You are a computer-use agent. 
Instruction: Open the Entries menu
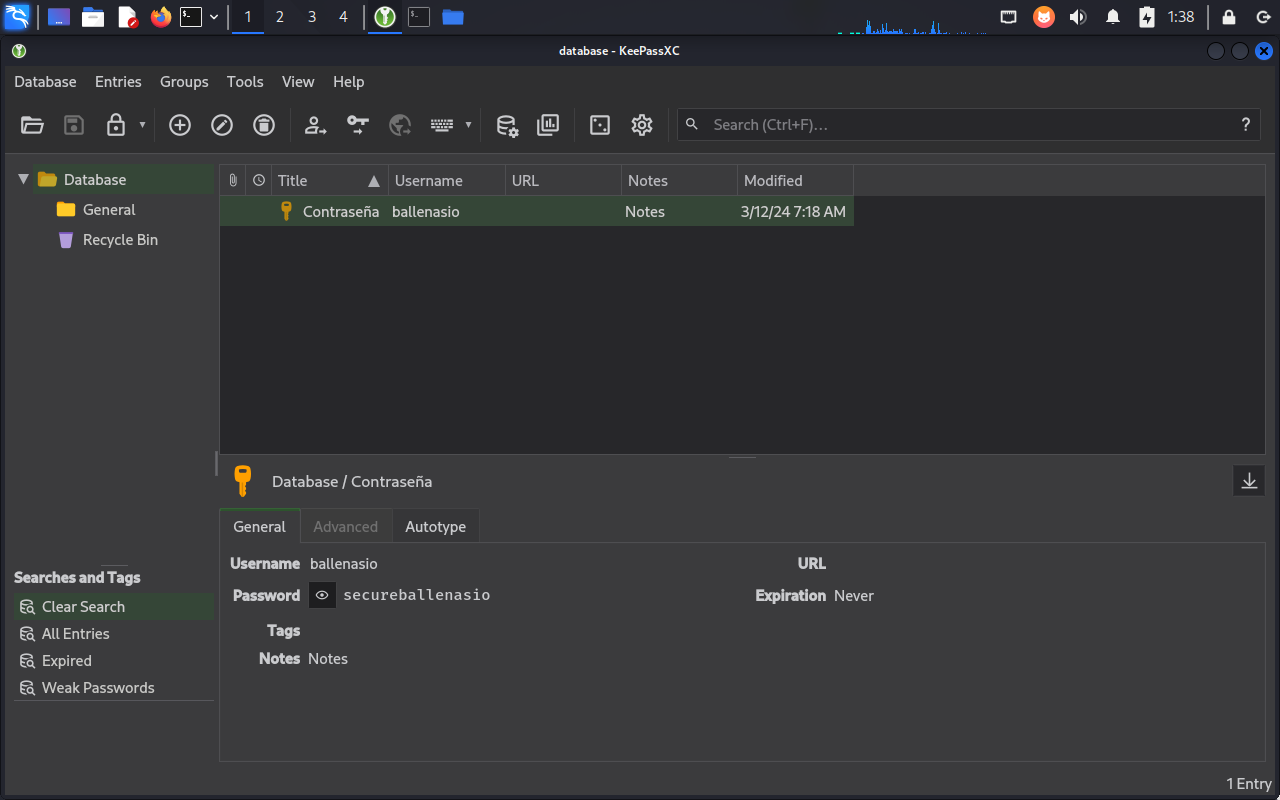pos(118,82)
